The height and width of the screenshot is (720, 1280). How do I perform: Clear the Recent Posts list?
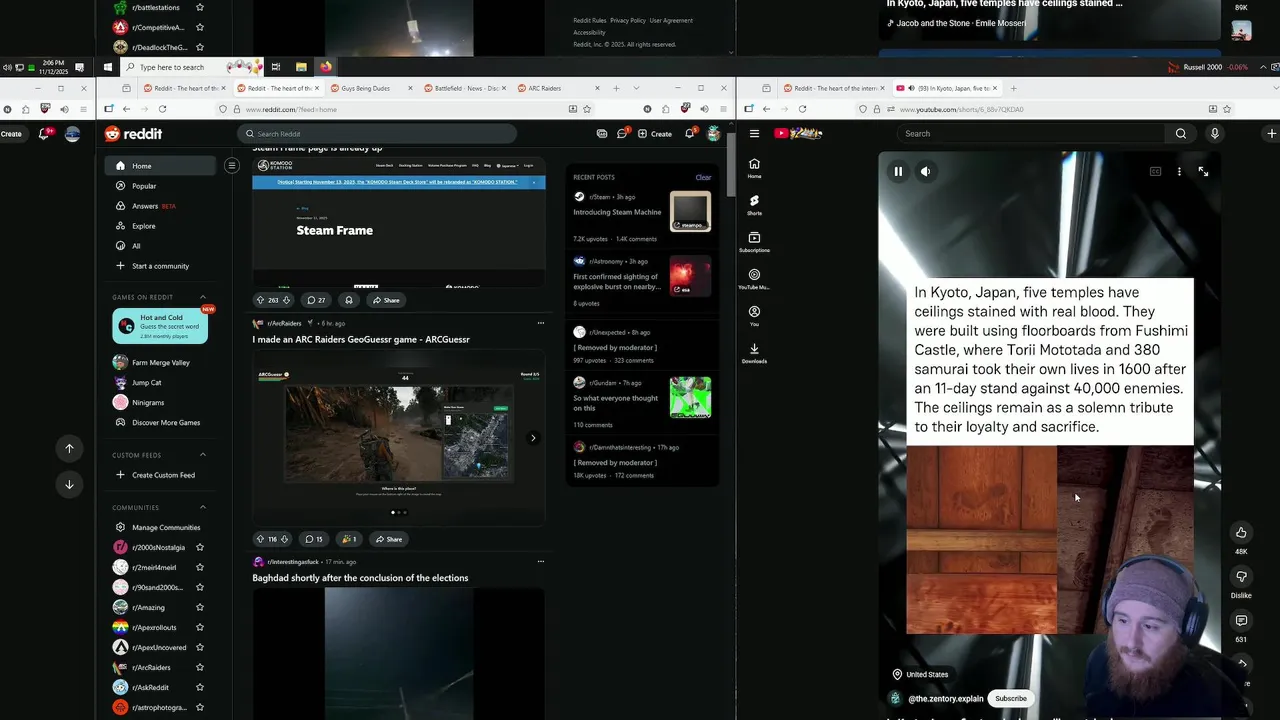703,177
